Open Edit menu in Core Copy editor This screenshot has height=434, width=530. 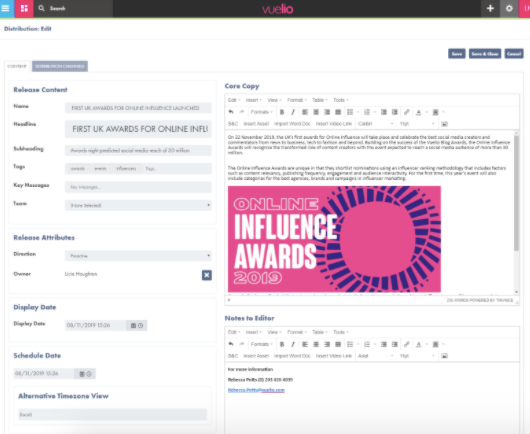click(234, 100)
